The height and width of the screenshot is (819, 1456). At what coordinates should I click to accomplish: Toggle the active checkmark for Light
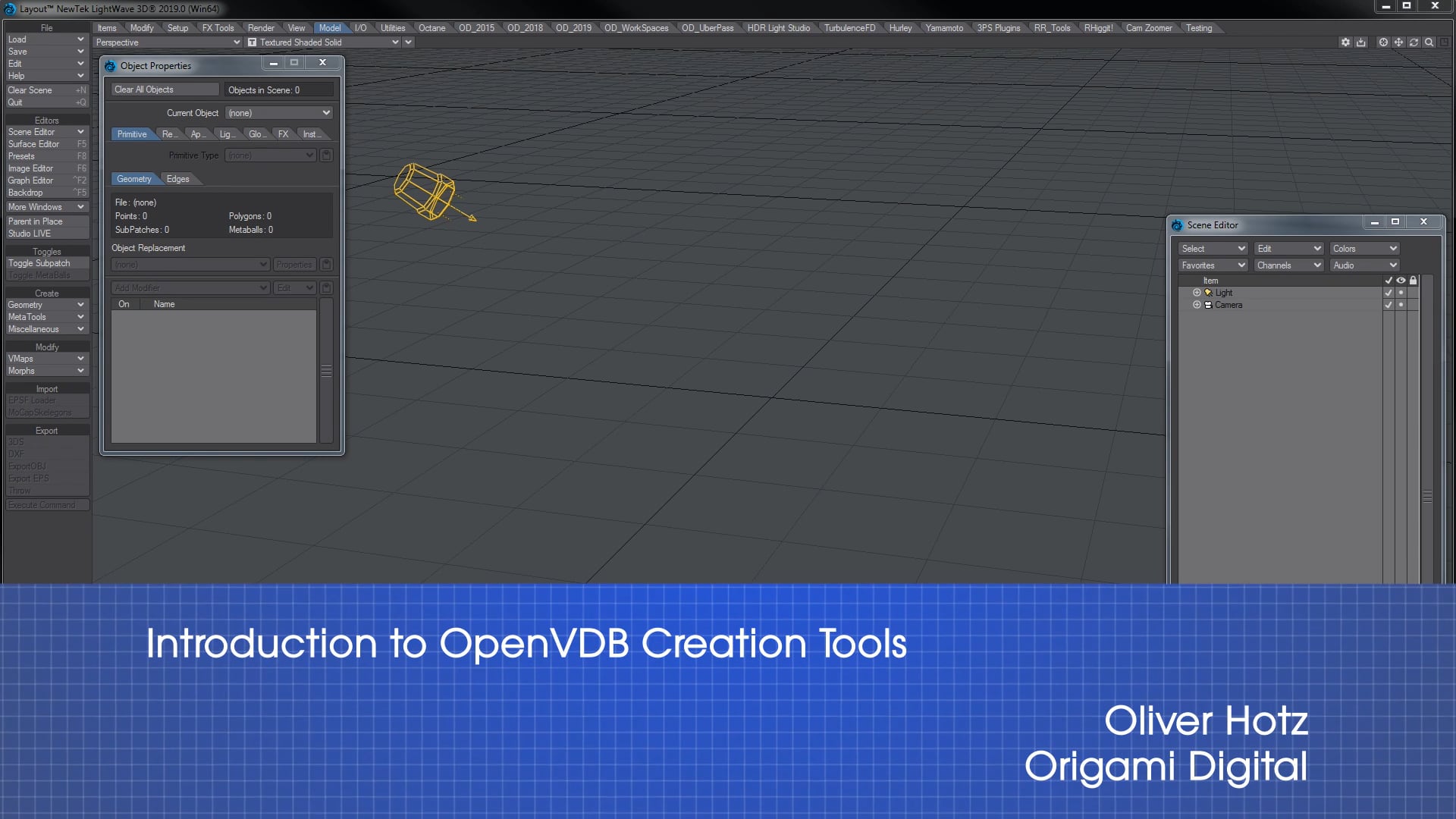[1389, 293]
